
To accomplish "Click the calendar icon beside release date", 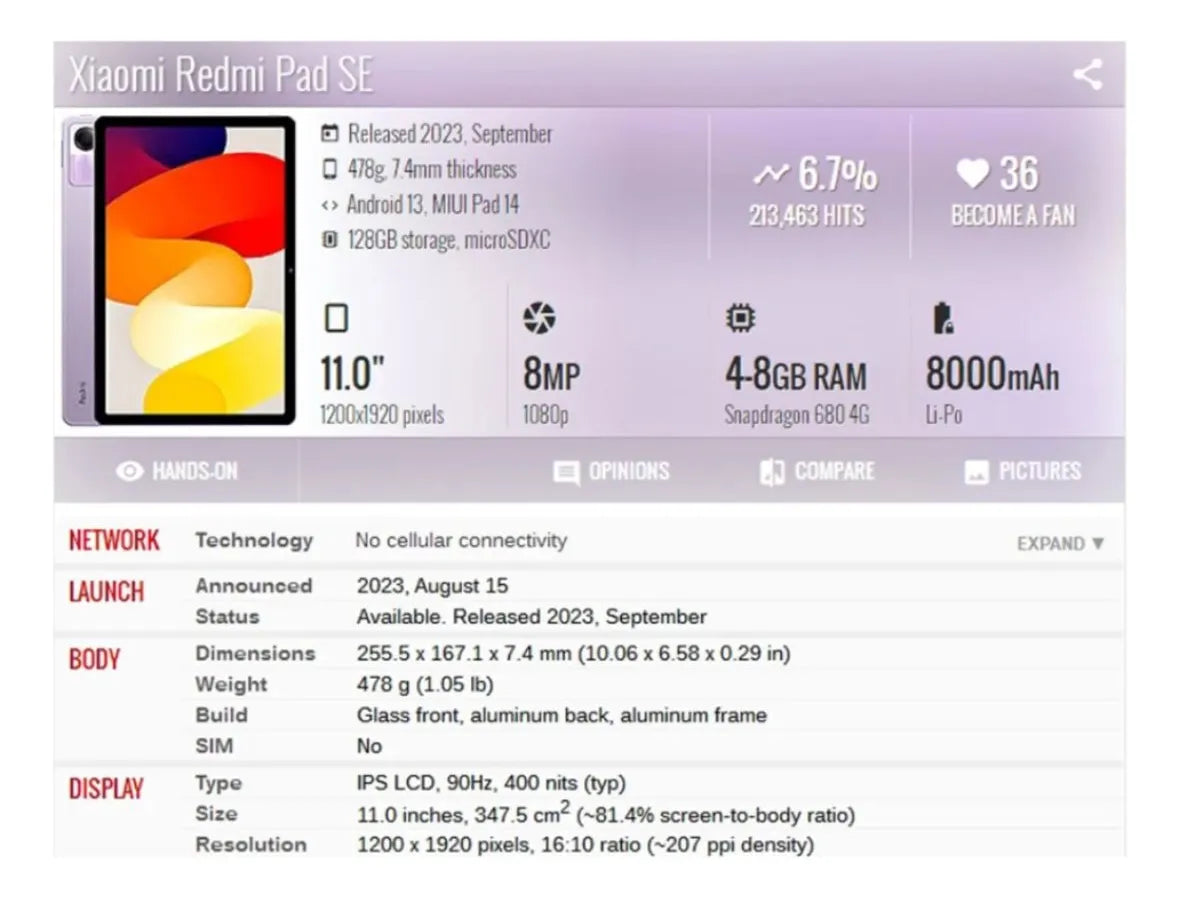I will coord(329,134).
